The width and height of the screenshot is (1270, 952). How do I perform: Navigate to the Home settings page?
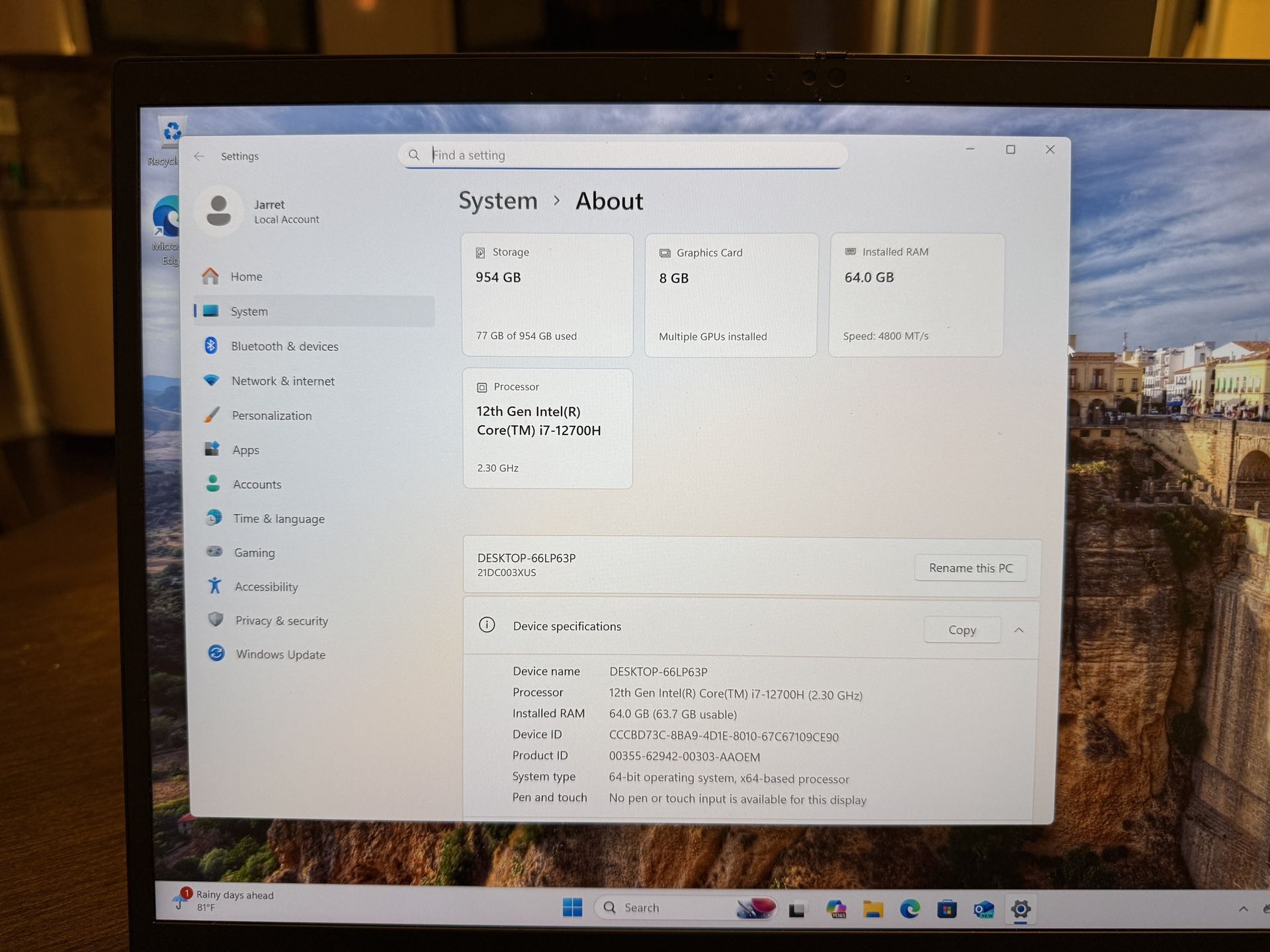click(246, 277)
